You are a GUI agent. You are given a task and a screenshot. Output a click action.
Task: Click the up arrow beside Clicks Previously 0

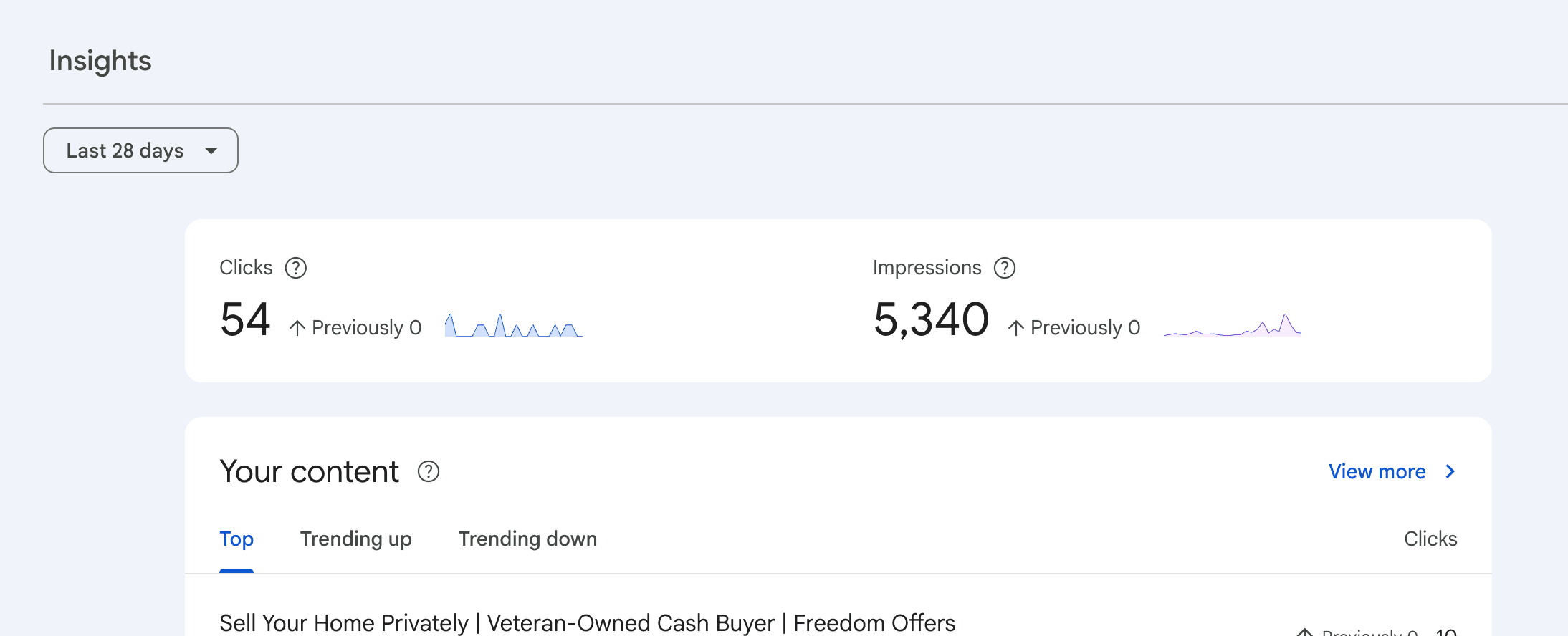pyautogui.click(x=297, y=328)
